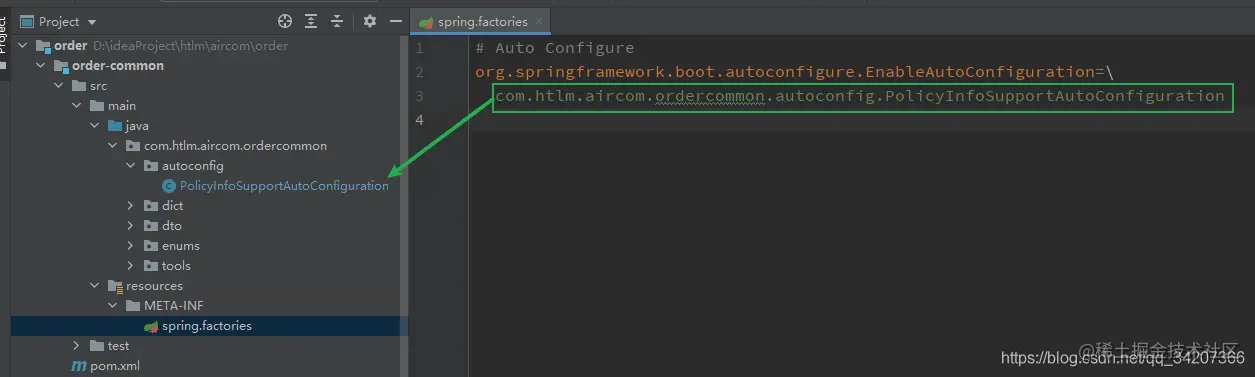Viewport: 1255px width, 377px height.
Task: Select PolicyInfoSupportAutoConfiguration class in tree
Action: [x=284, y=186]
